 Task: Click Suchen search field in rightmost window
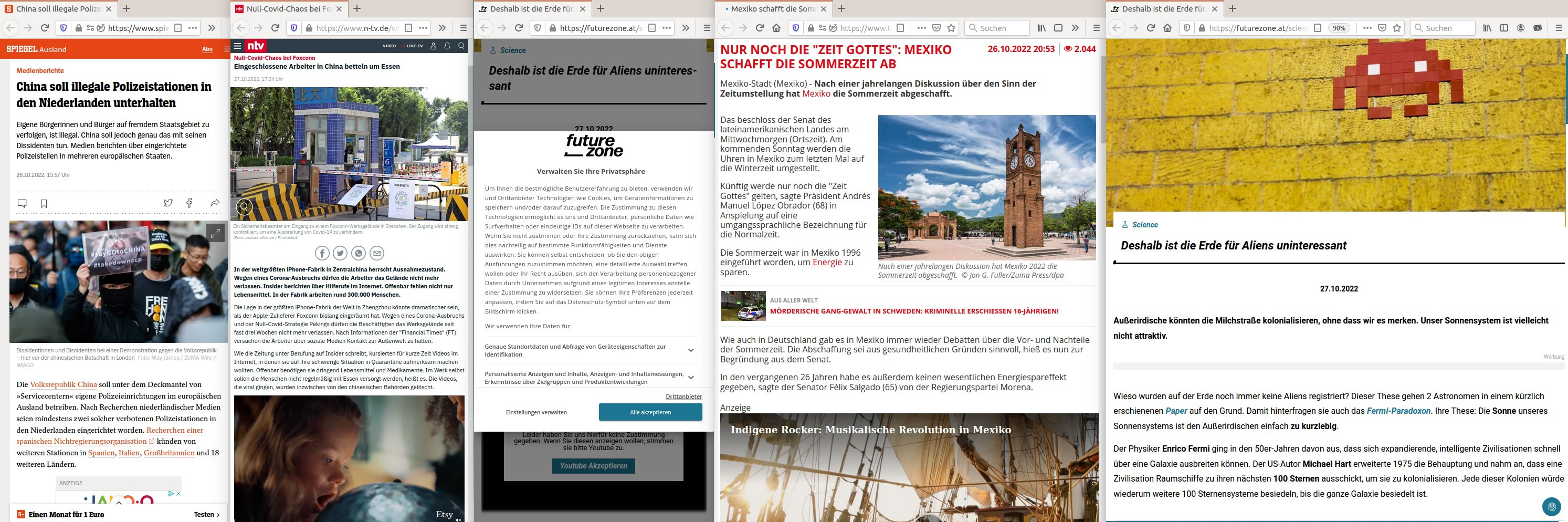click(1443, 28)
